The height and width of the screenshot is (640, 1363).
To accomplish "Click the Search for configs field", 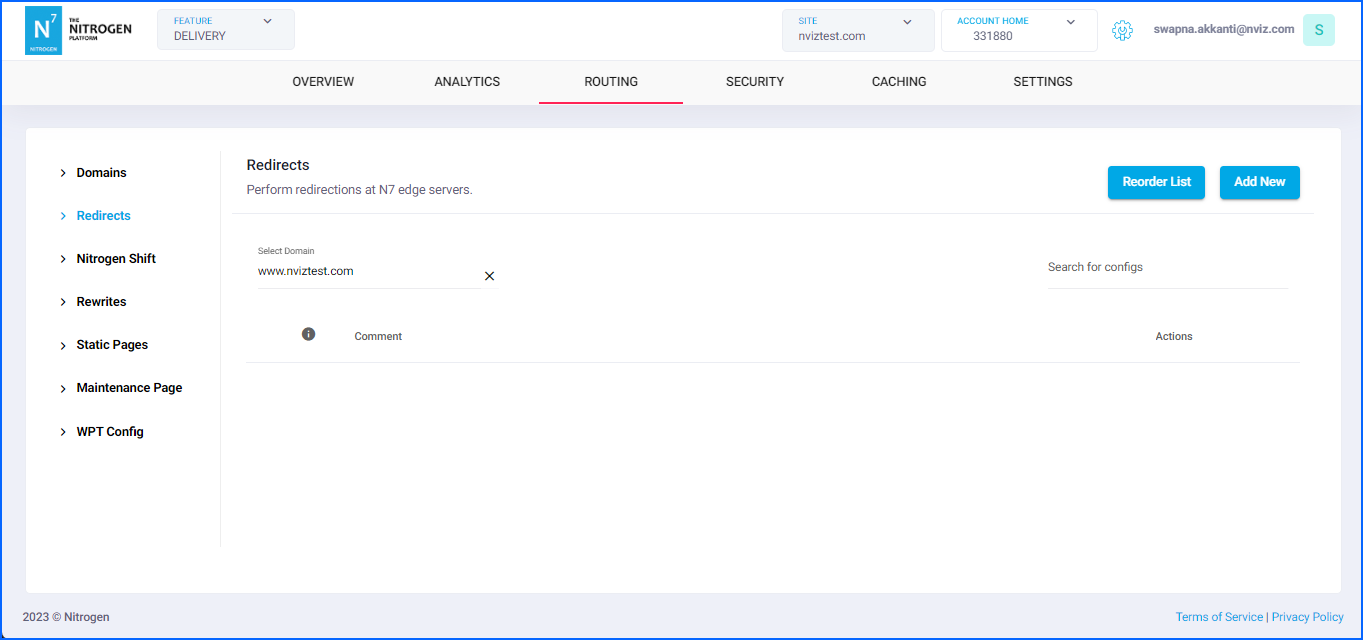I will tap(1166, 268).
